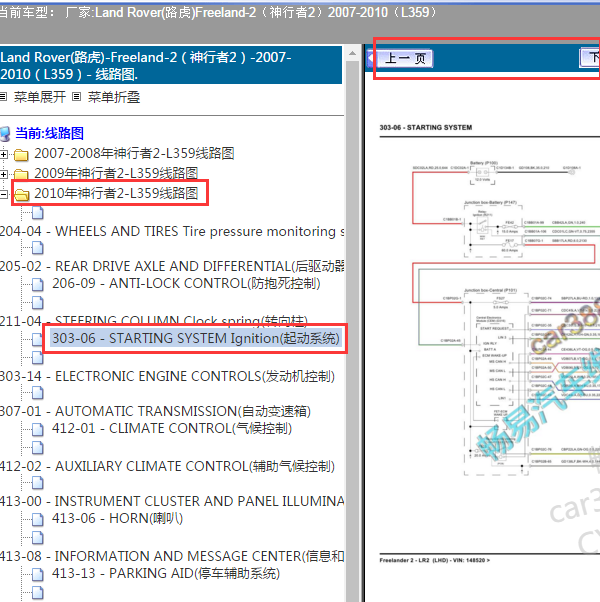Open 413-08 - INFORMATION AND MESSAGE CENTER
This screenshot has height=602, width=600.
(x=172, y=556)
